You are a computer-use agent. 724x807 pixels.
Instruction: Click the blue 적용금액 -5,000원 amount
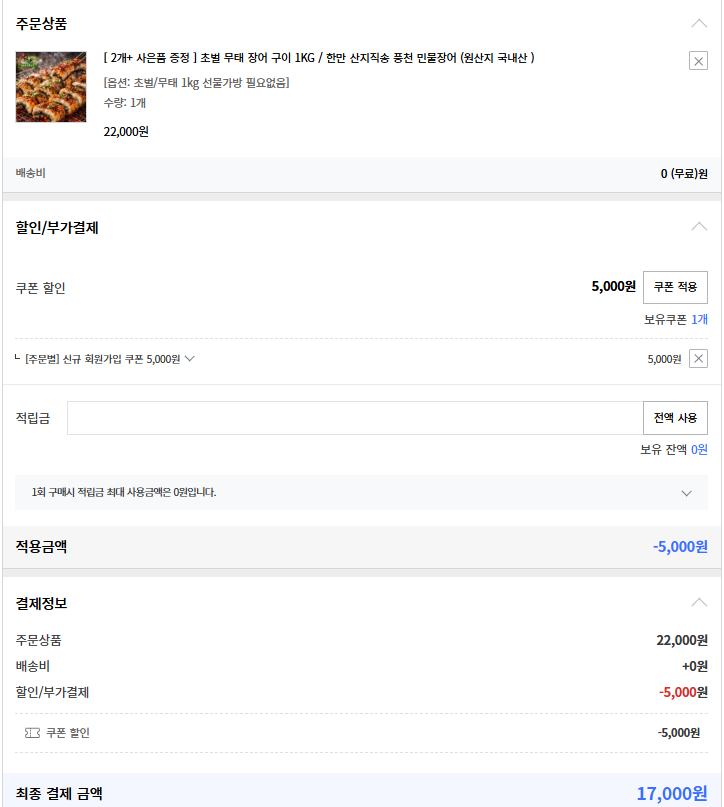point(680,547)
